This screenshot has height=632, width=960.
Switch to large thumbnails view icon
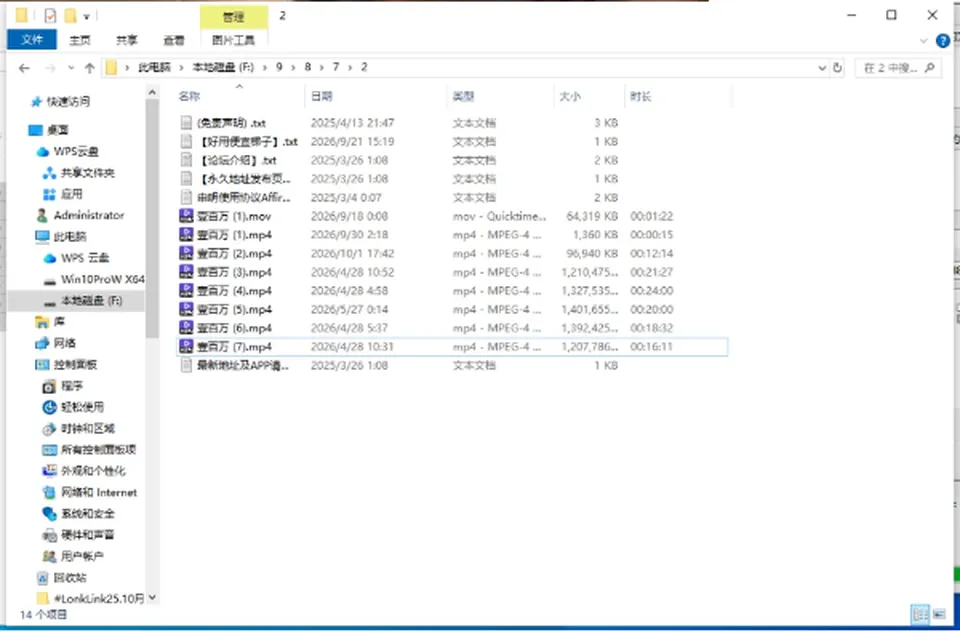tap(939, 614)
